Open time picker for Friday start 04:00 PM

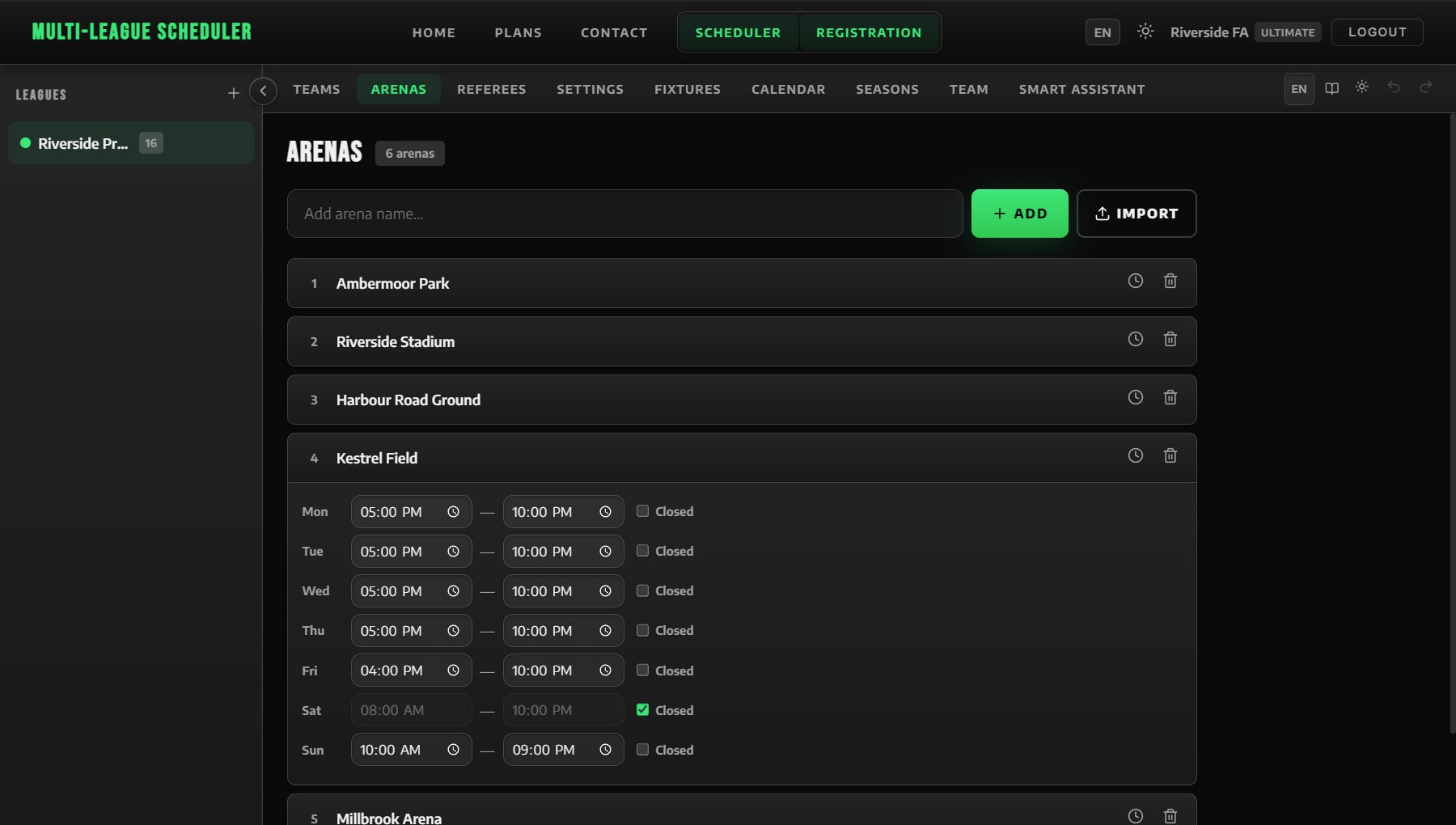tap(453, 671)
